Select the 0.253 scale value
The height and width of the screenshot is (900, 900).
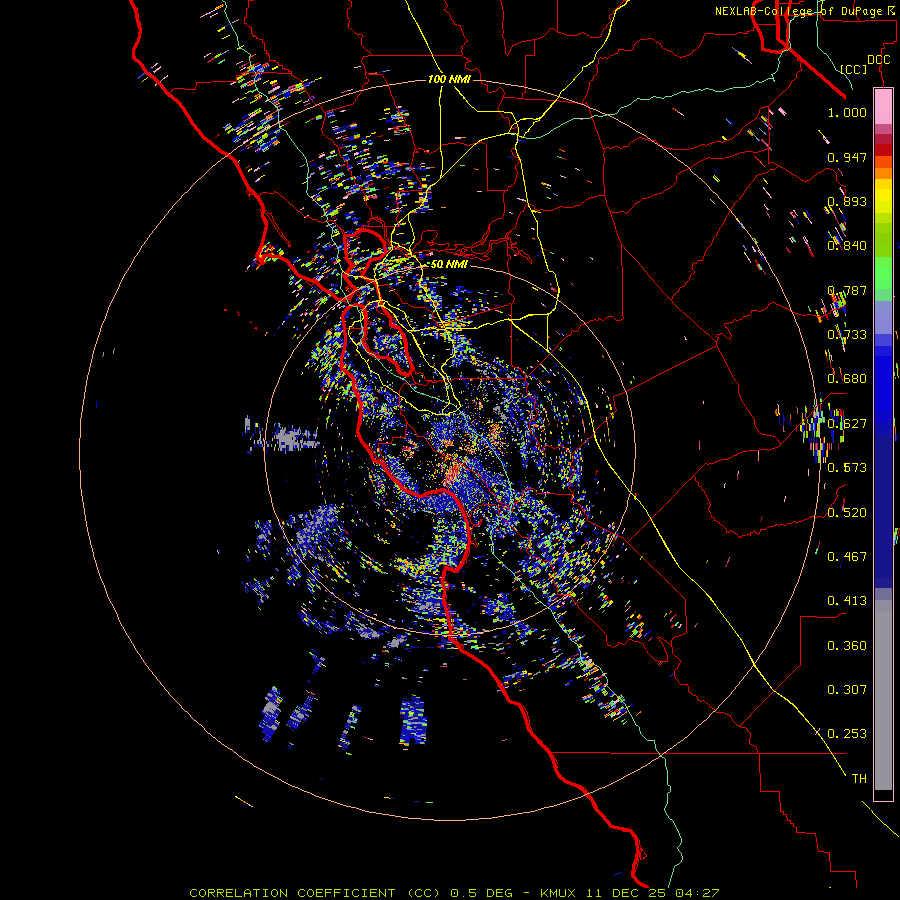point(847,734)
